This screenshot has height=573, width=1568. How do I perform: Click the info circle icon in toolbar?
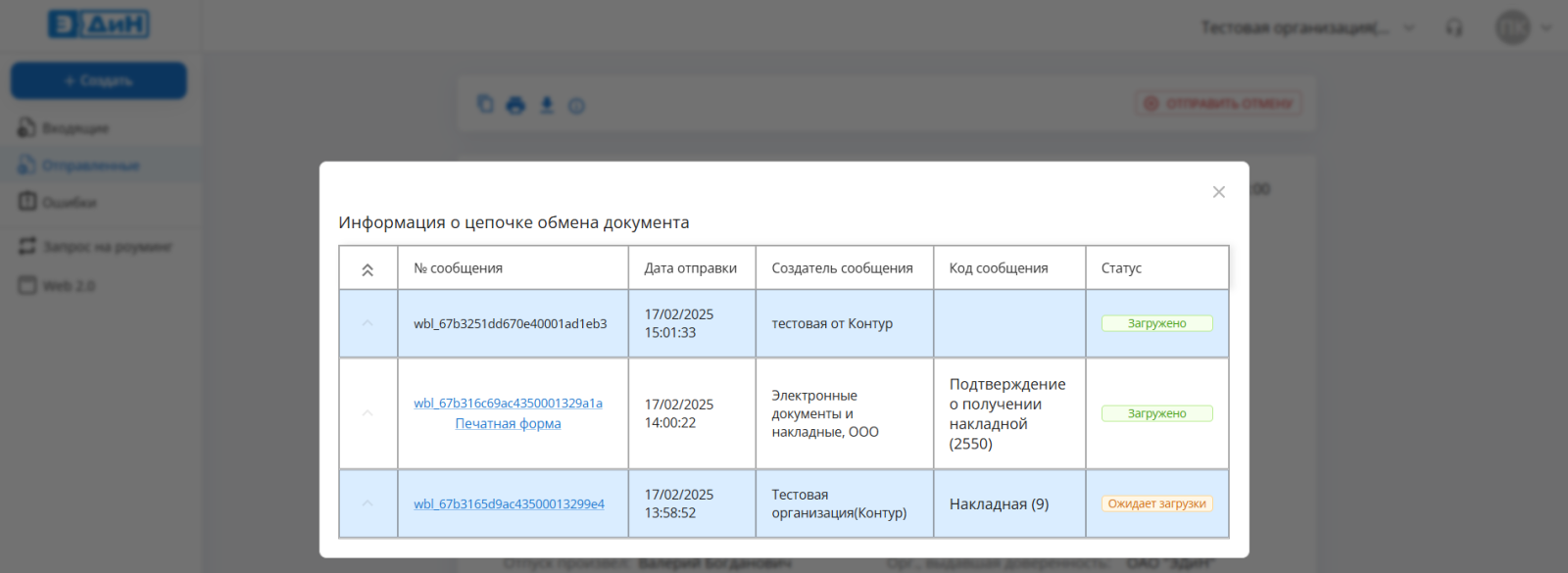pyautogui.click(x=577, y=106)
